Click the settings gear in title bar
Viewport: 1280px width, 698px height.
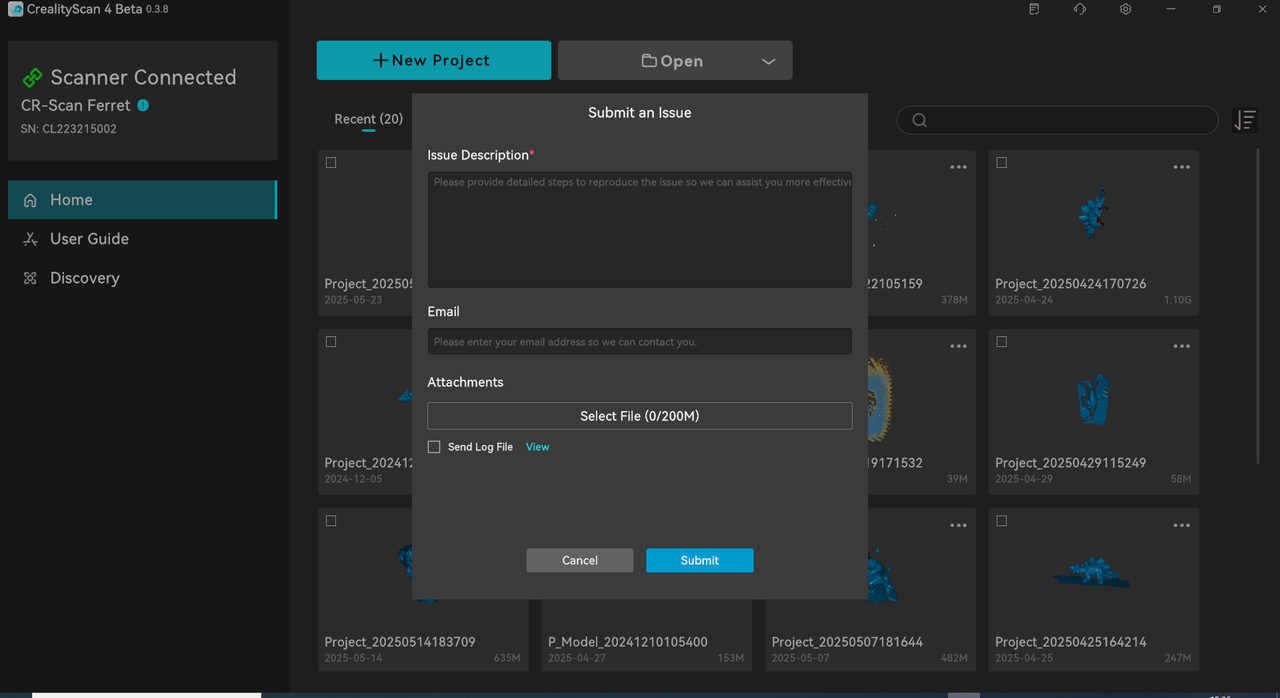[x=1125, y=9]
